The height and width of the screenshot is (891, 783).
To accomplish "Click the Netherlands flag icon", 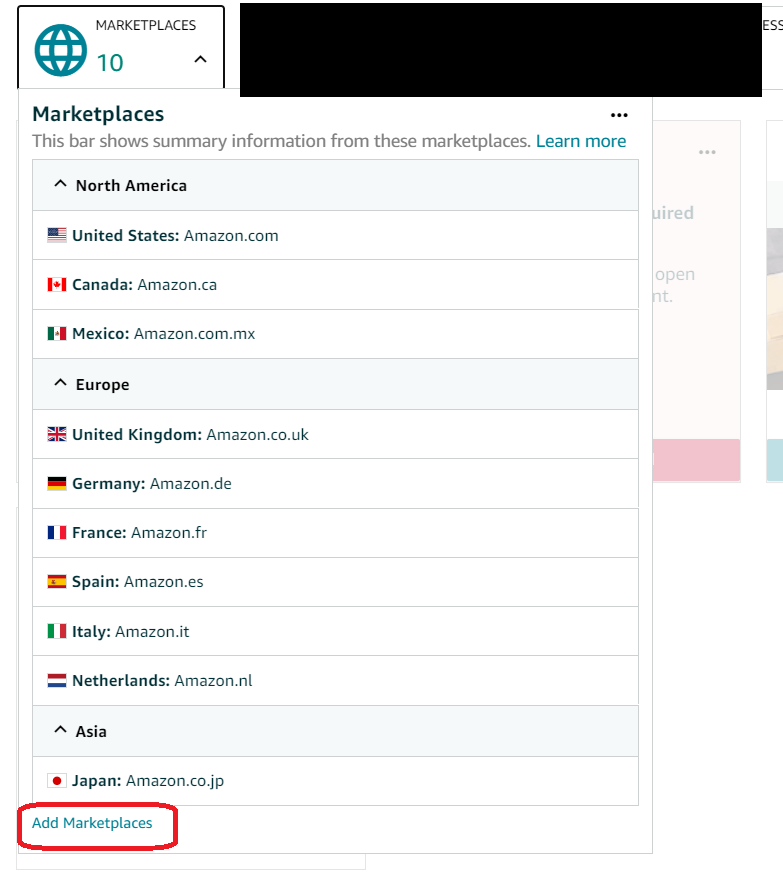I will tap(57, 680).
